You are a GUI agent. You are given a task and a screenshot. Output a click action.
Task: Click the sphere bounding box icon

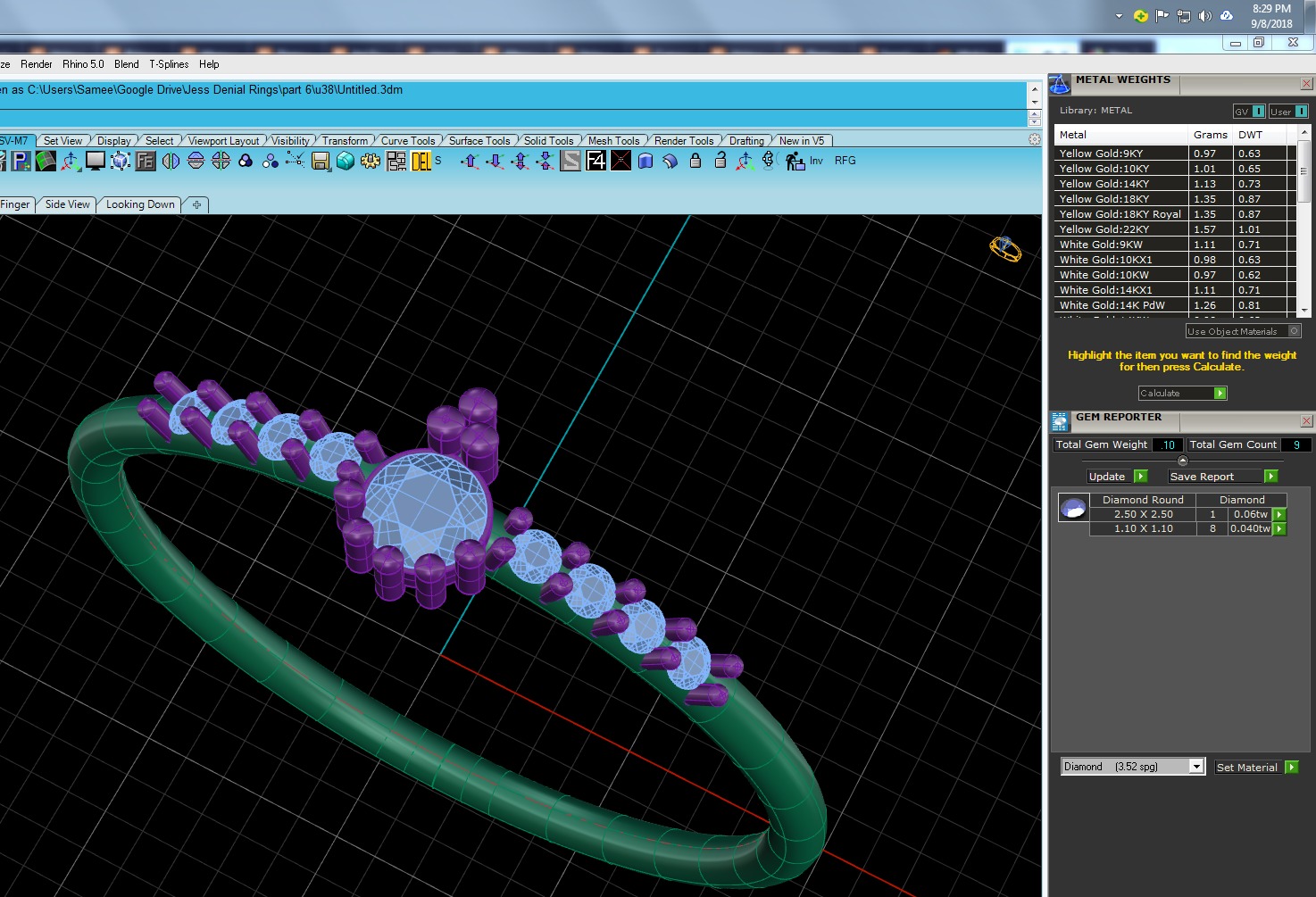tap(121, 161)
